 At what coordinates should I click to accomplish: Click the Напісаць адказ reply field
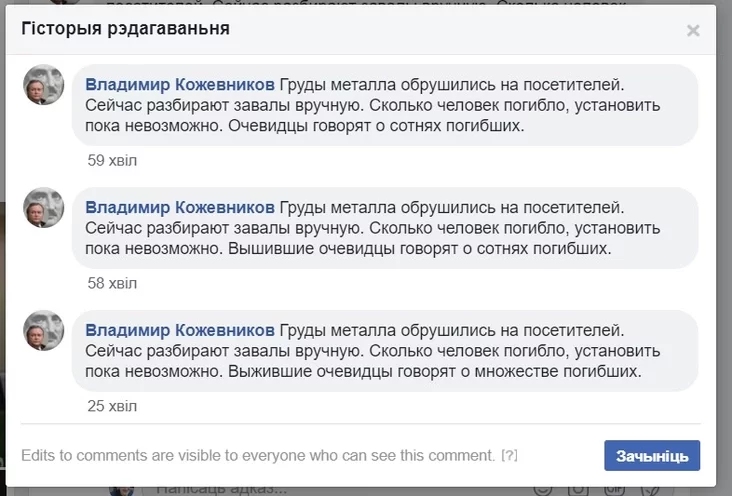click(220, 490)
